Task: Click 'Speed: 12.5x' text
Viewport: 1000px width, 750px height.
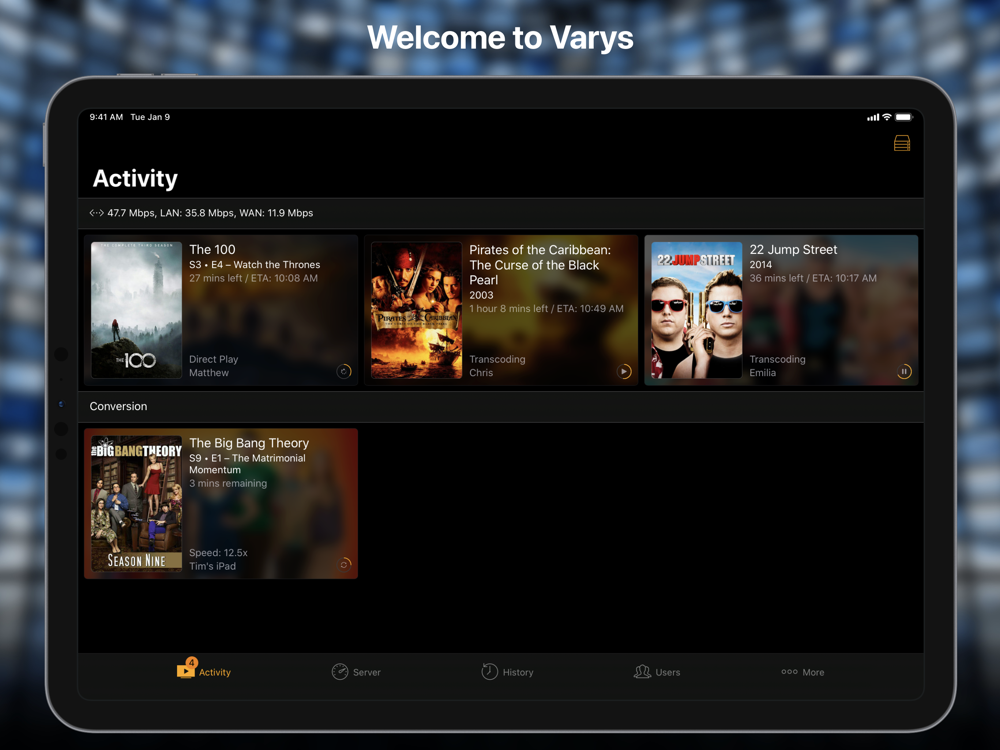Action: [218, 553]
